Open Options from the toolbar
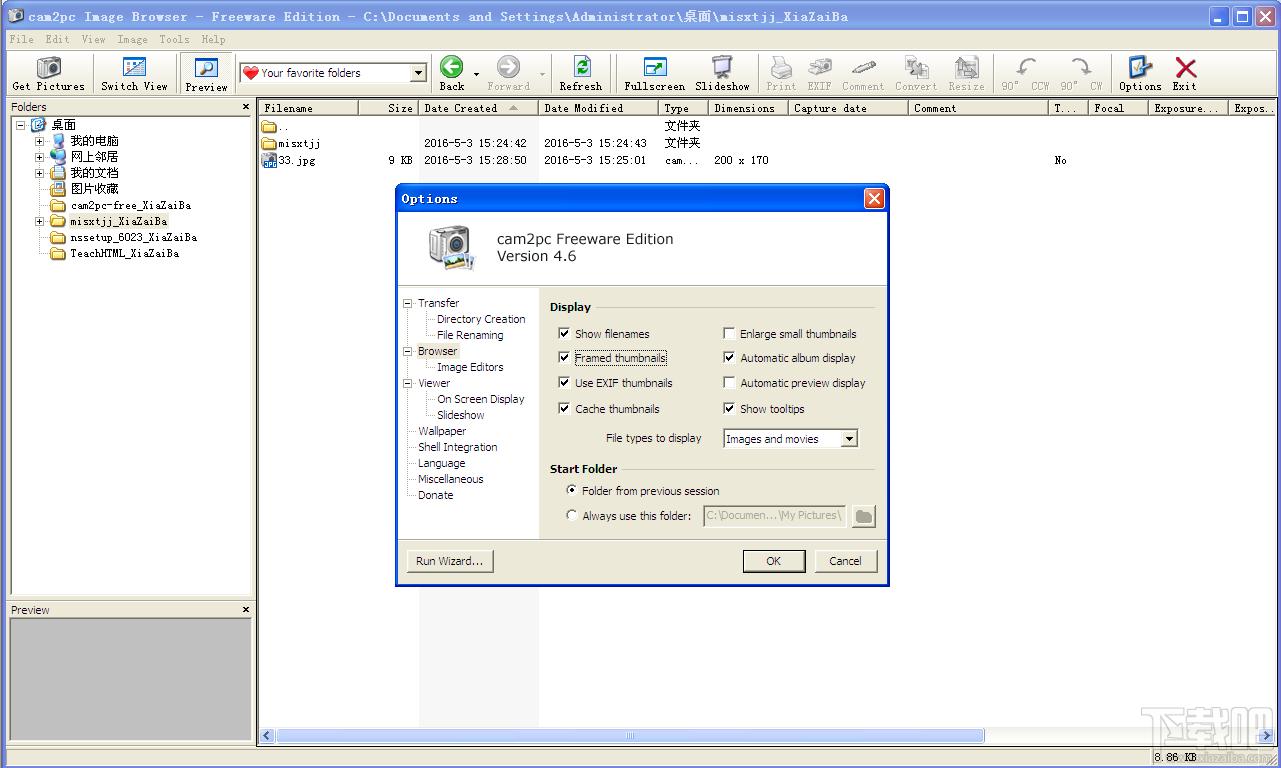Screen dimensions: 1281x768 click(1140, 67)
